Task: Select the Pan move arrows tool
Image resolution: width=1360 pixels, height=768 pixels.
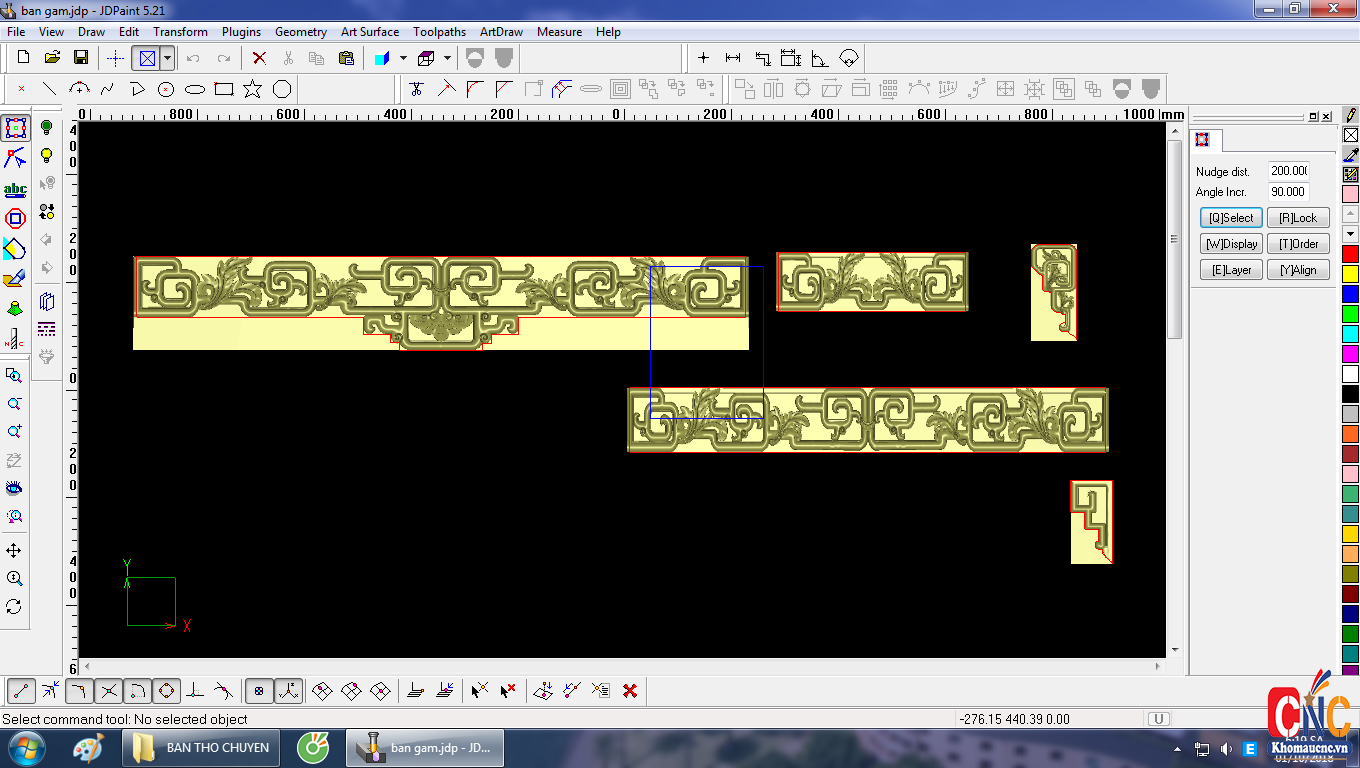Action: [x=14, y=551]
